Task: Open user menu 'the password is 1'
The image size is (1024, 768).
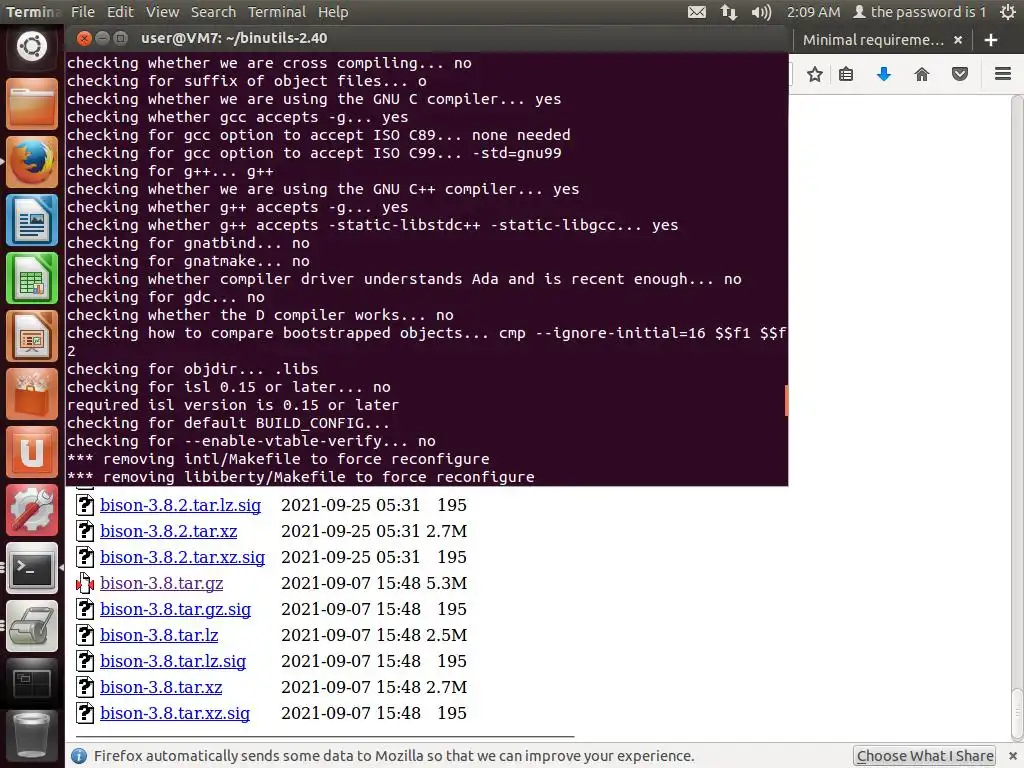Action: (x=920, y=12)
